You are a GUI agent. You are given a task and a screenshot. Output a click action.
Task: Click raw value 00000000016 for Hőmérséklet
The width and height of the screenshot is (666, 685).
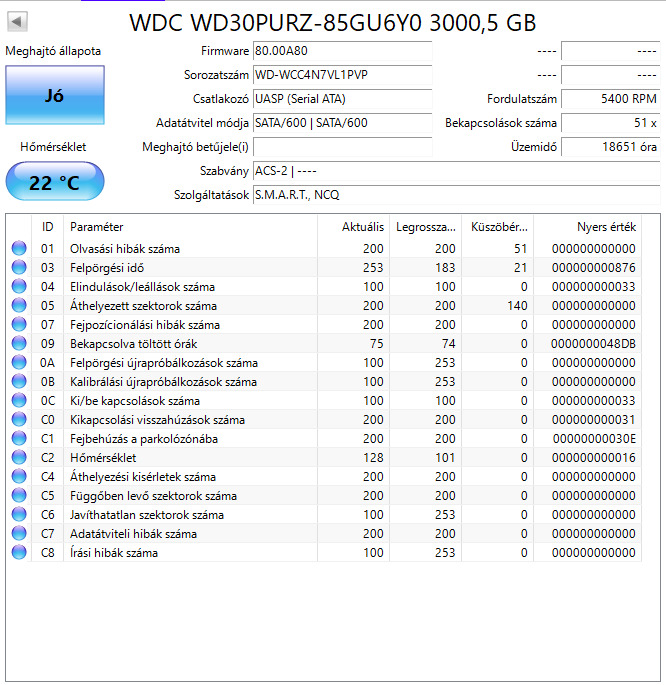[x=594, y=457]
